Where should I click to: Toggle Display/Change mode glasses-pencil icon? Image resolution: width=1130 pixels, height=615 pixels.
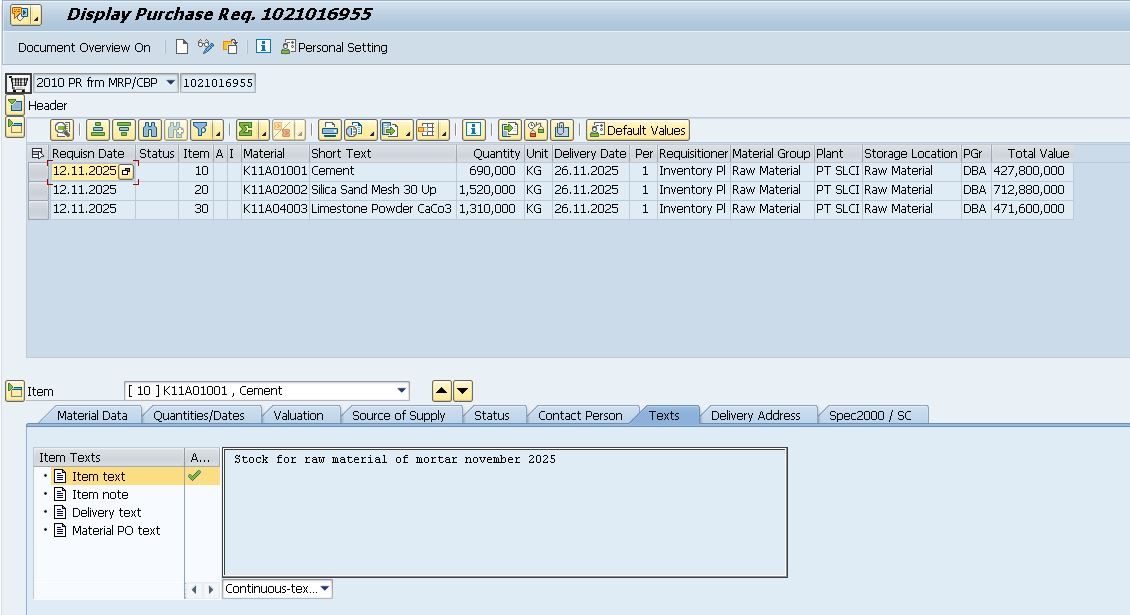206,47
